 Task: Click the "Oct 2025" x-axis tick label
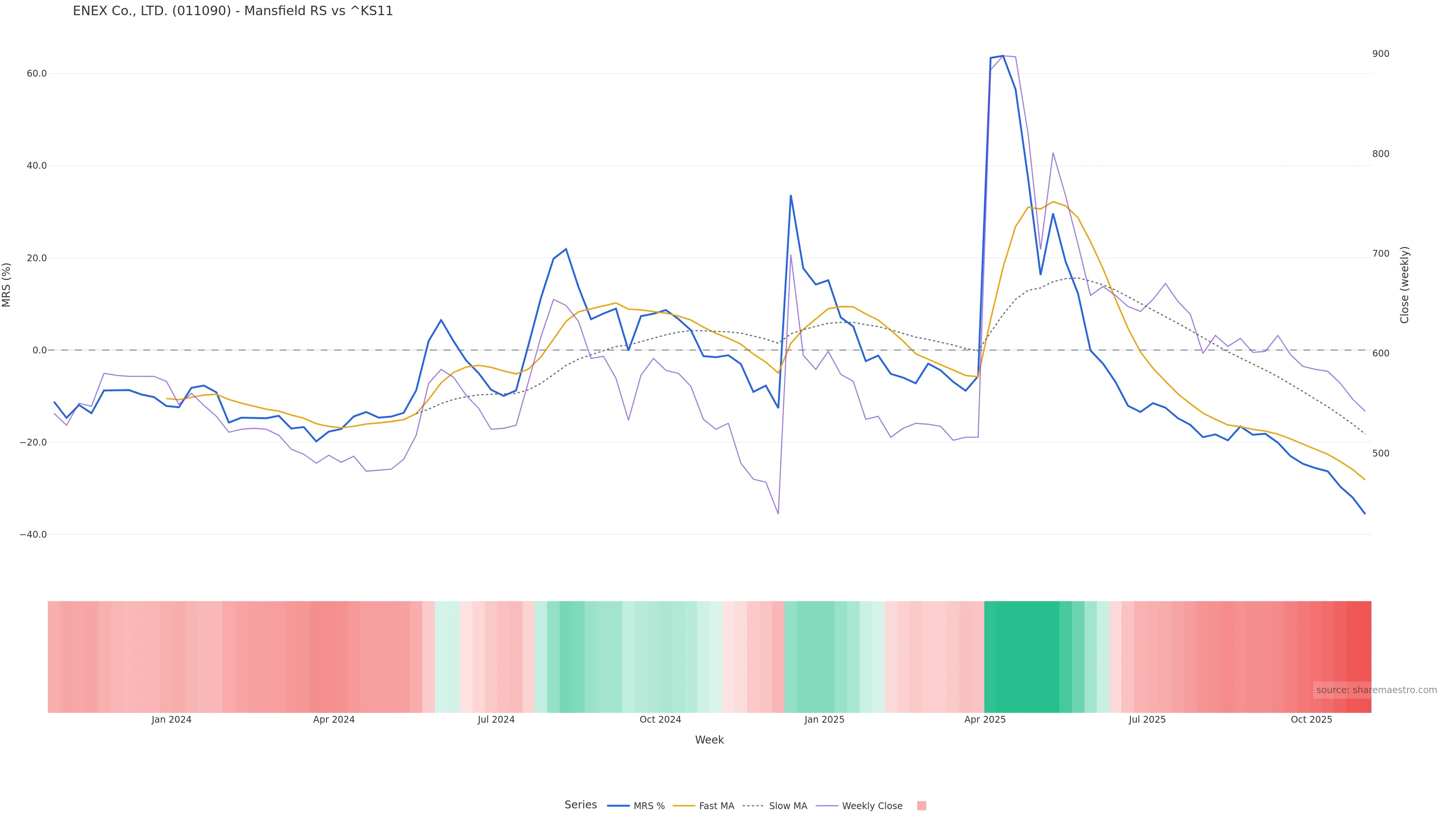(1311, 720)
